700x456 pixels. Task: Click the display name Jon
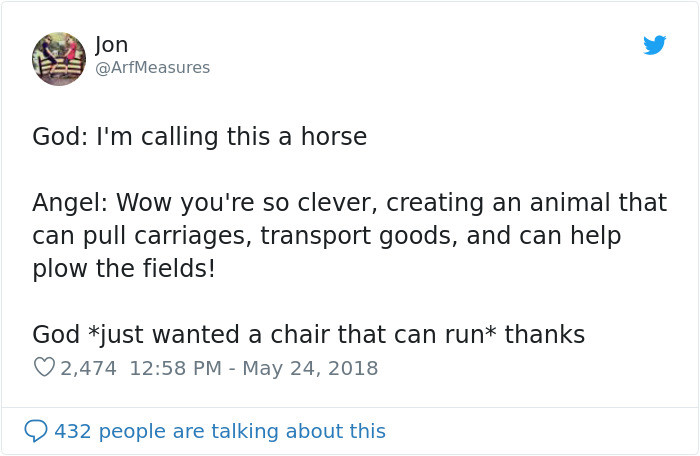coord(112,45)
